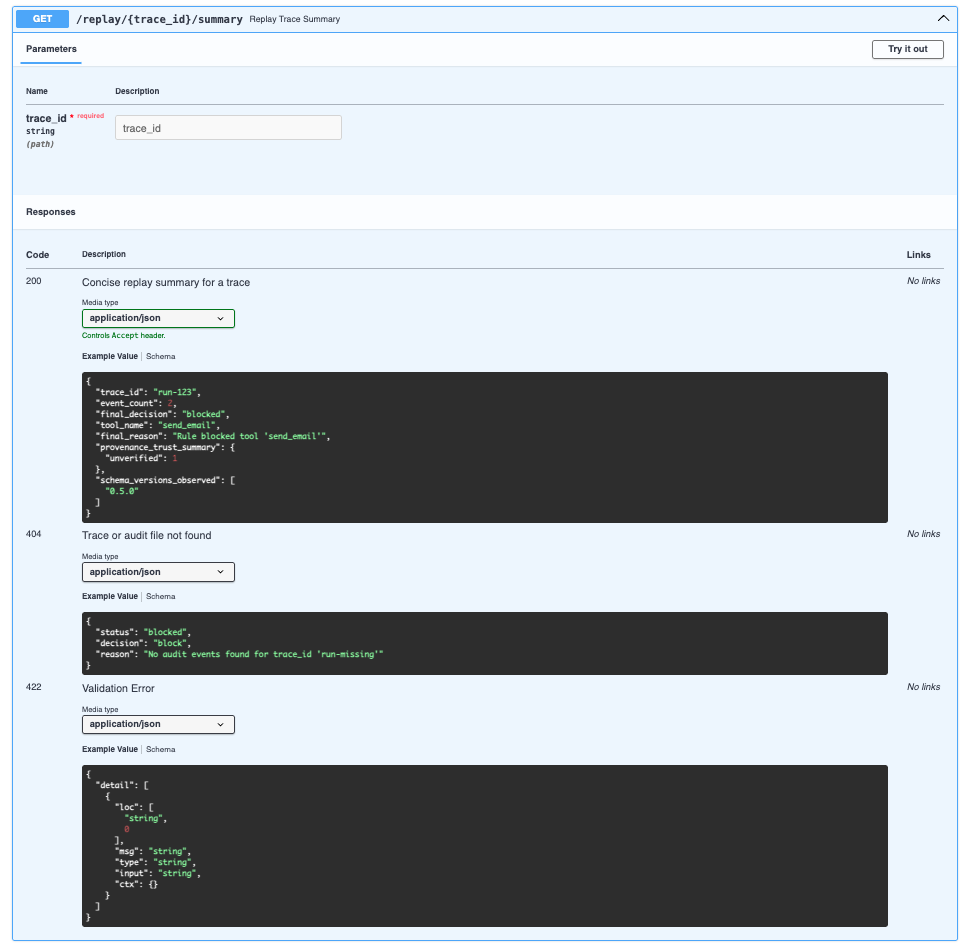The width and height of the screenshot is (968, 945).
Task: Switch to Schema for the 404 response
Action: click(x=161, y=596)
